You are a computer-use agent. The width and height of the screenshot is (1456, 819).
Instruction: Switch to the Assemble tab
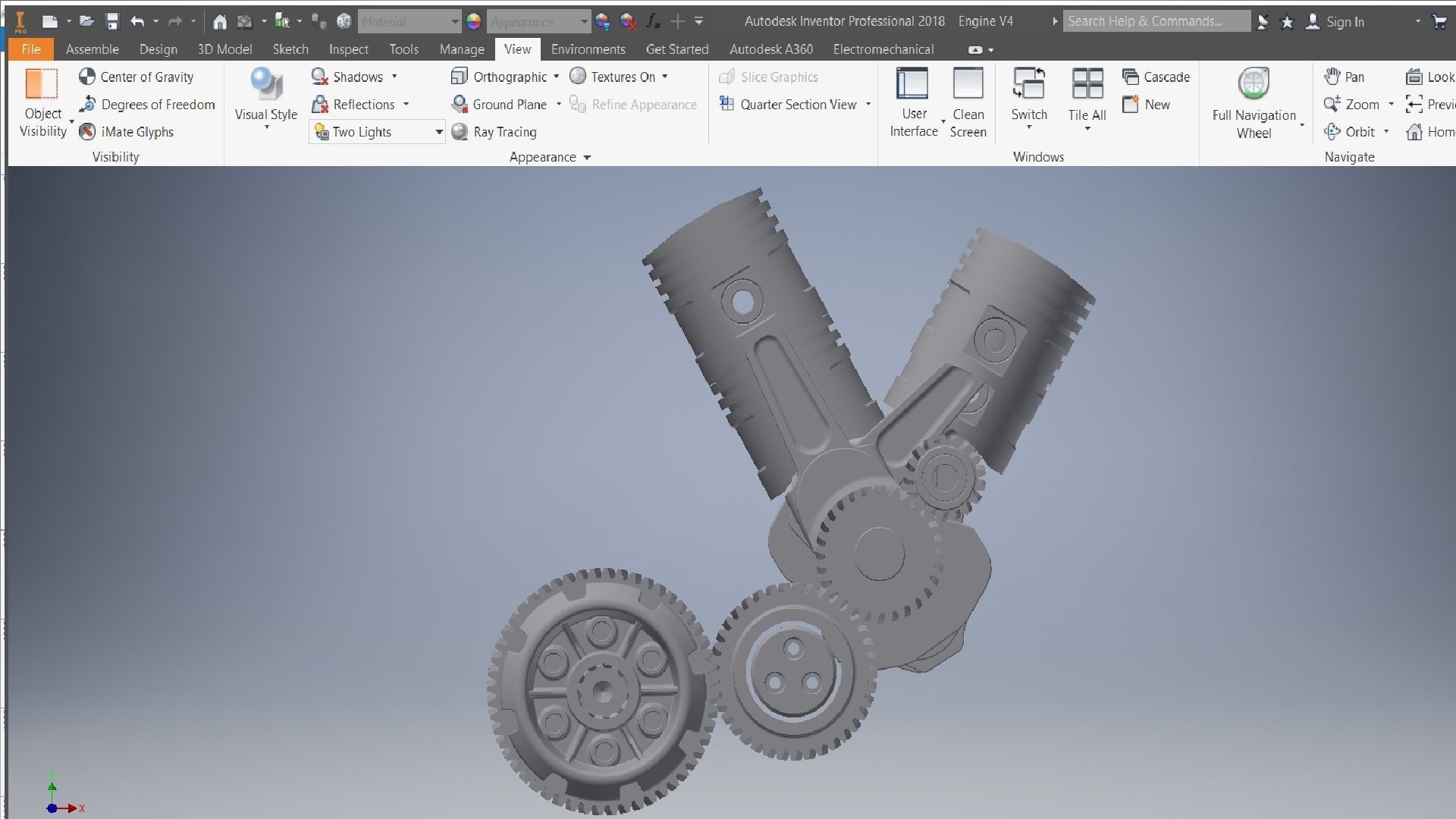tap(93, 49)
